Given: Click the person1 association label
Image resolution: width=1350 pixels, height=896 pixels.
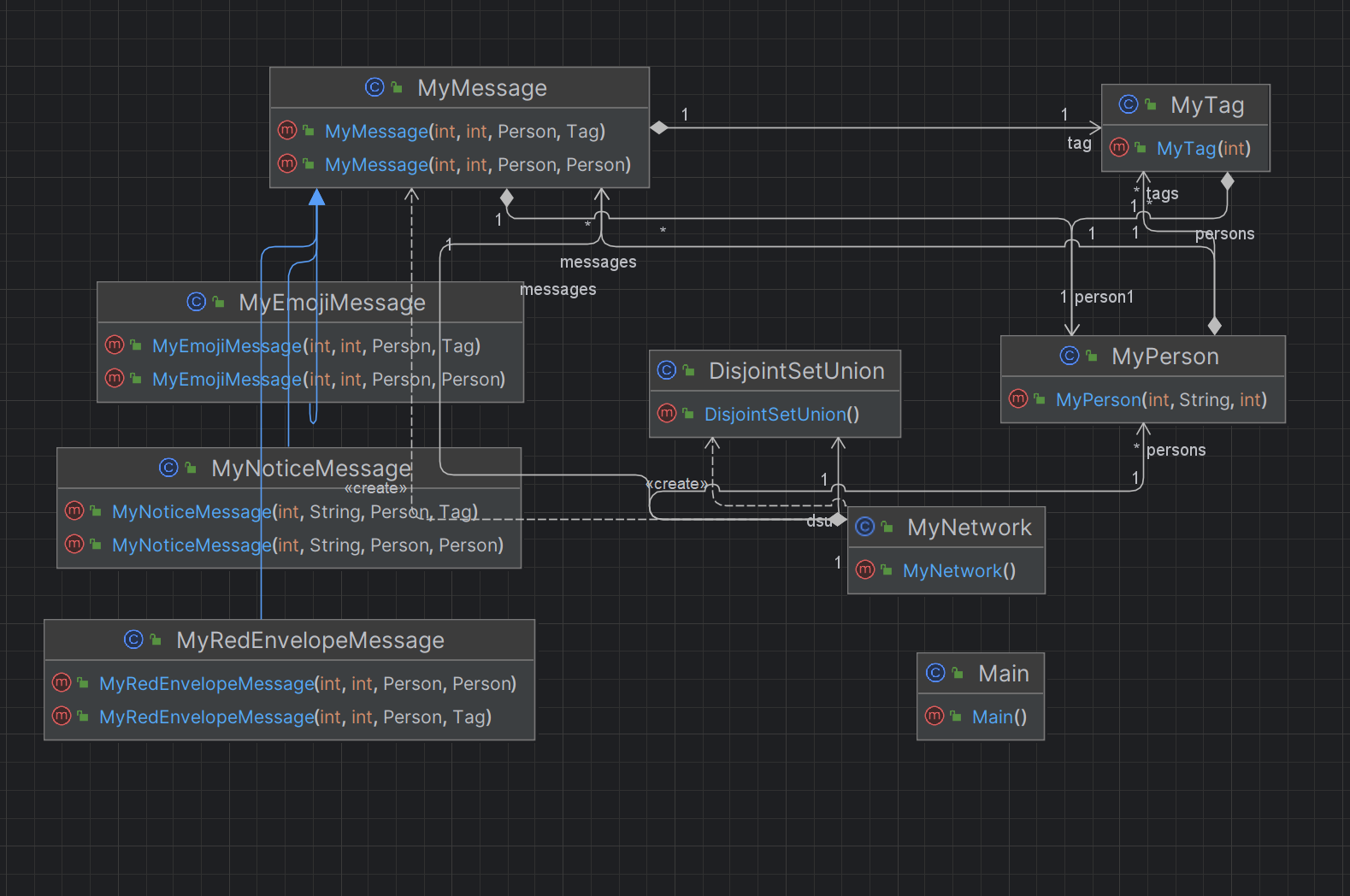Looking at the screenshot, I should [1104, 297].
